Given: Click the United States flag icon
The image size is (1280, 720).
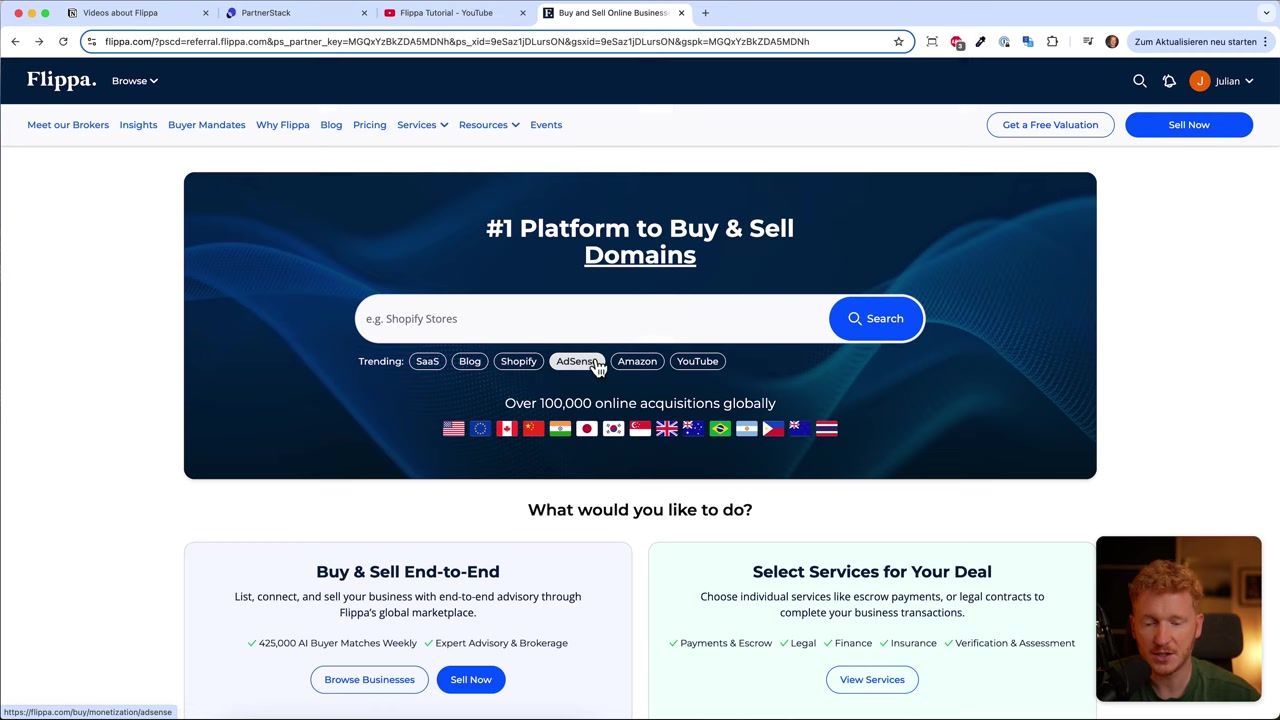Looking at the screenshot, I should pos(453,428).
